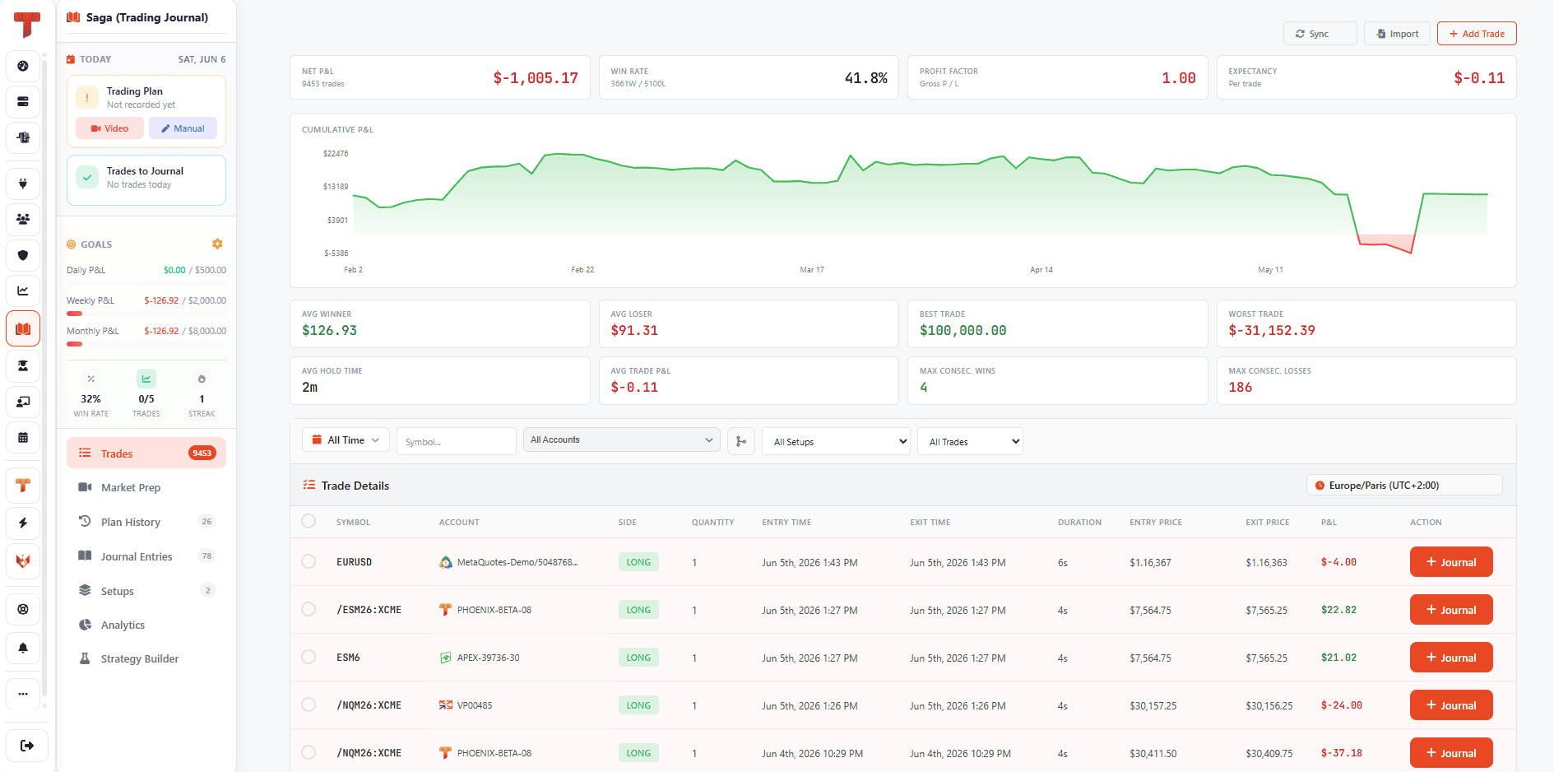Click the Manual trading plan button

click(183, 128)
